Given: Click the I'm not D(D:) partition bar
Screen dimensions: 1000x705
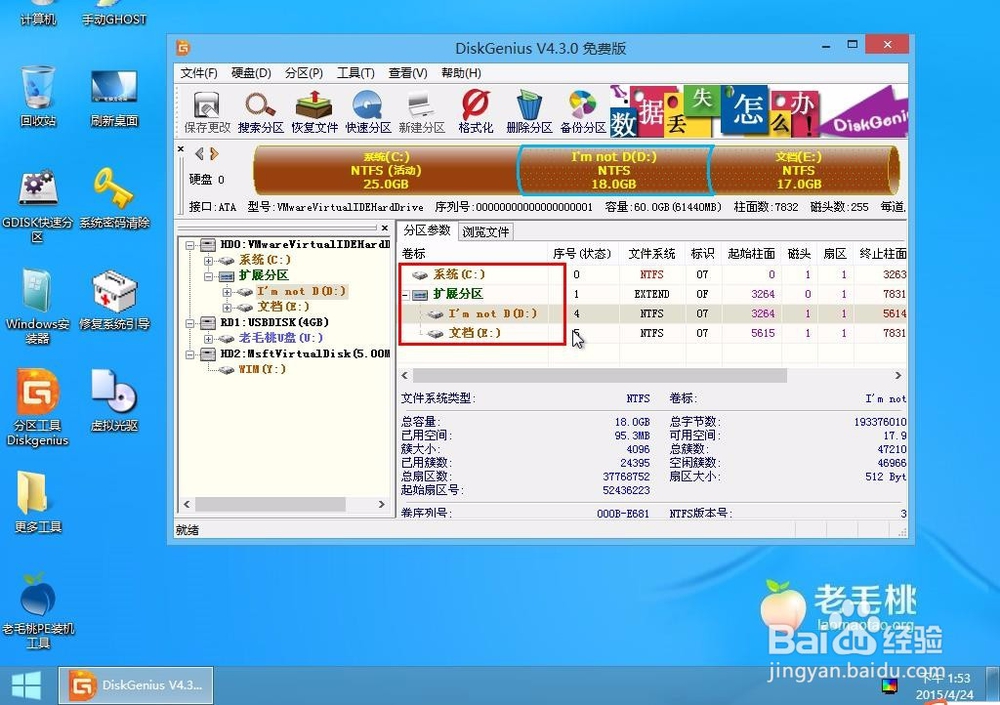Looking at the screenshot, I should [x=614, y=171].
